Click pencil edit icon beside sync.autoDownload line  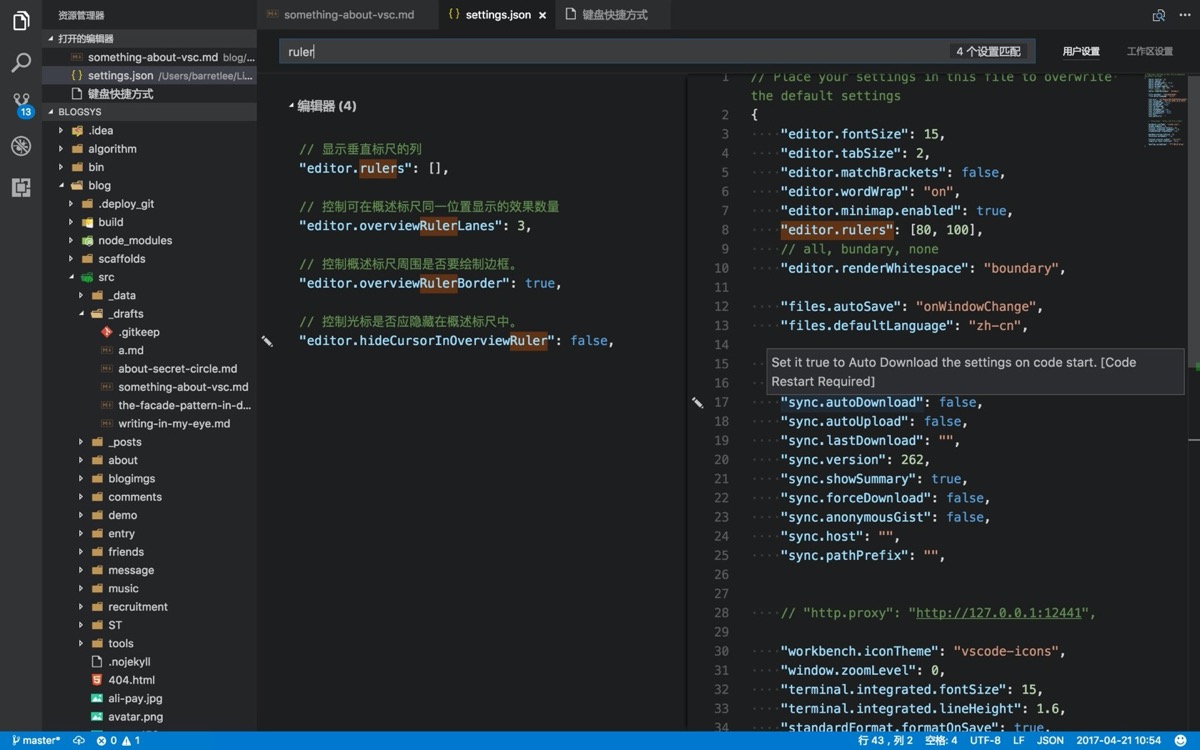click(x=697, y=402)
